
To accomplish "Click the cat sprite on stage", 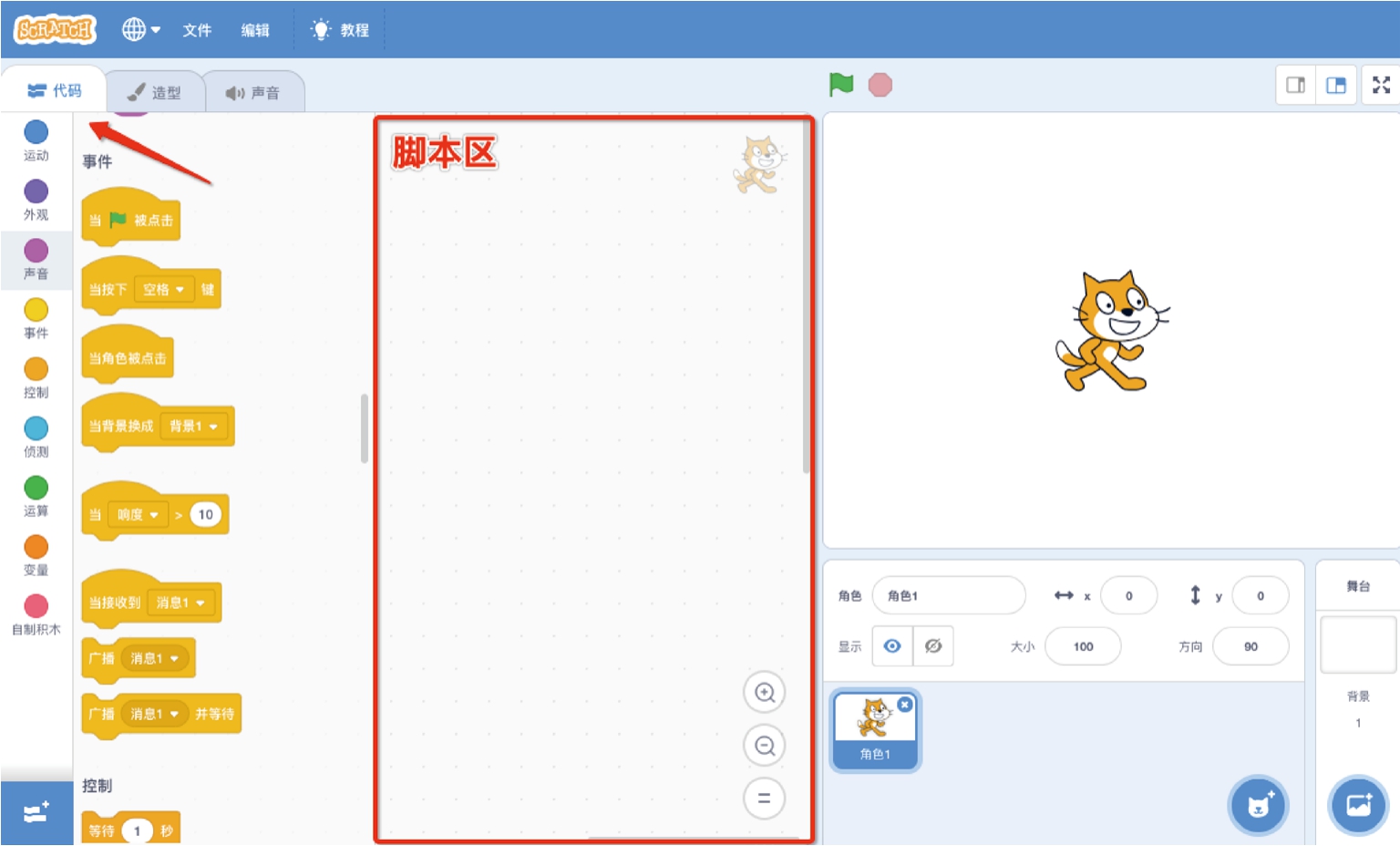I will pos(1110,330).
